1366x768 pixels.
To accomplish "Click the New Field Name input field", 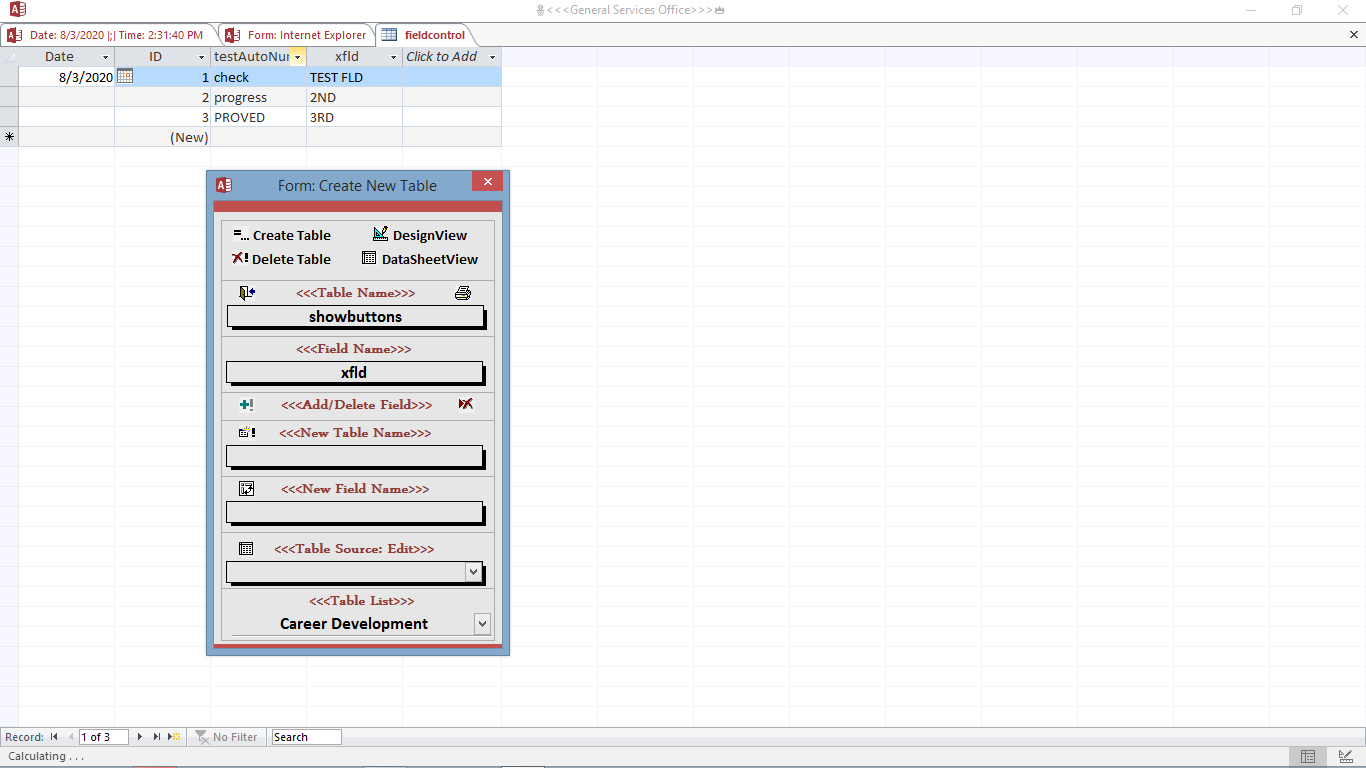I will [x=355, y=512].
